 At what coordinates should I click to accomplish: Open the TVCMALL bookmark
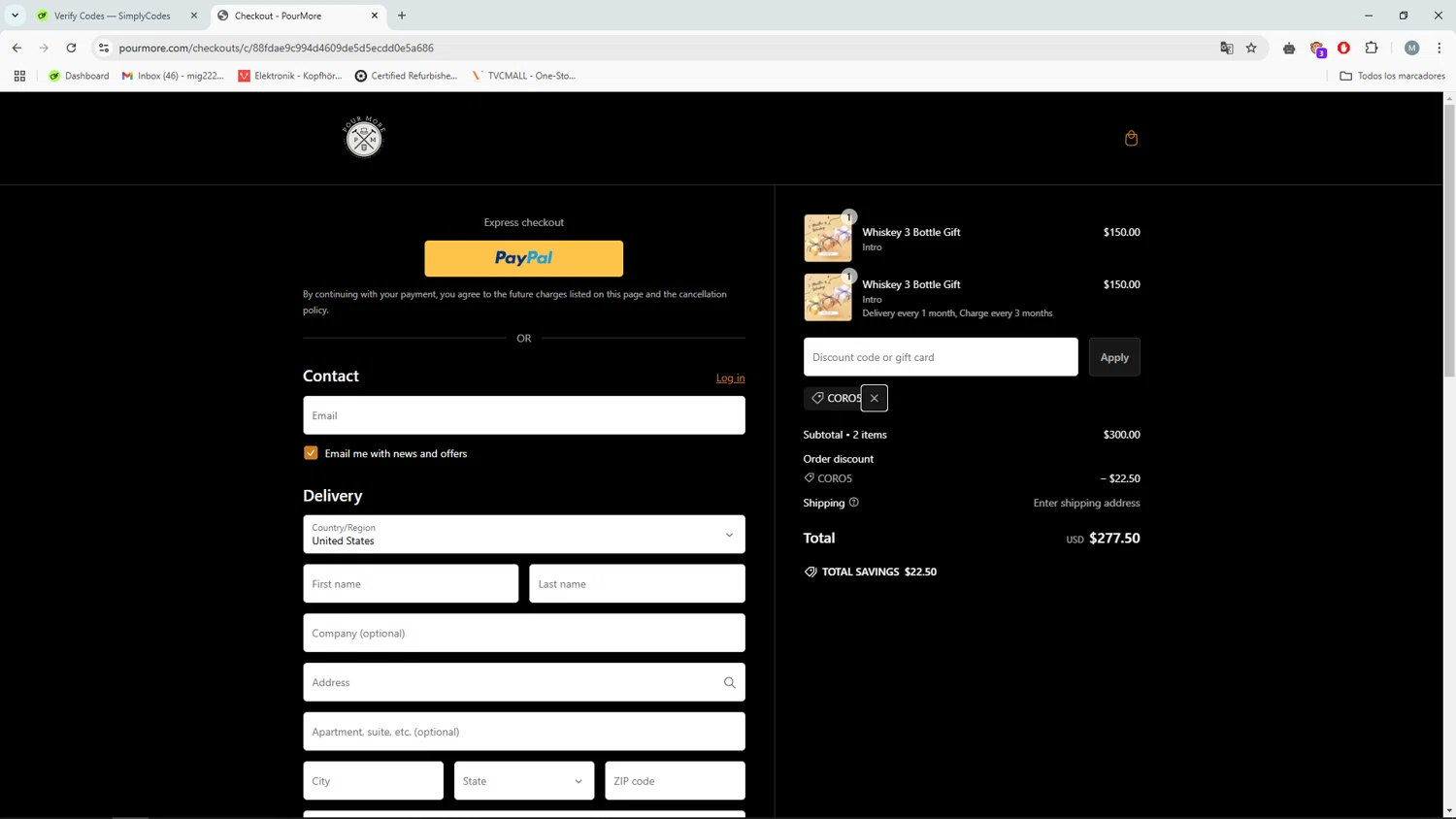point(524,76)
